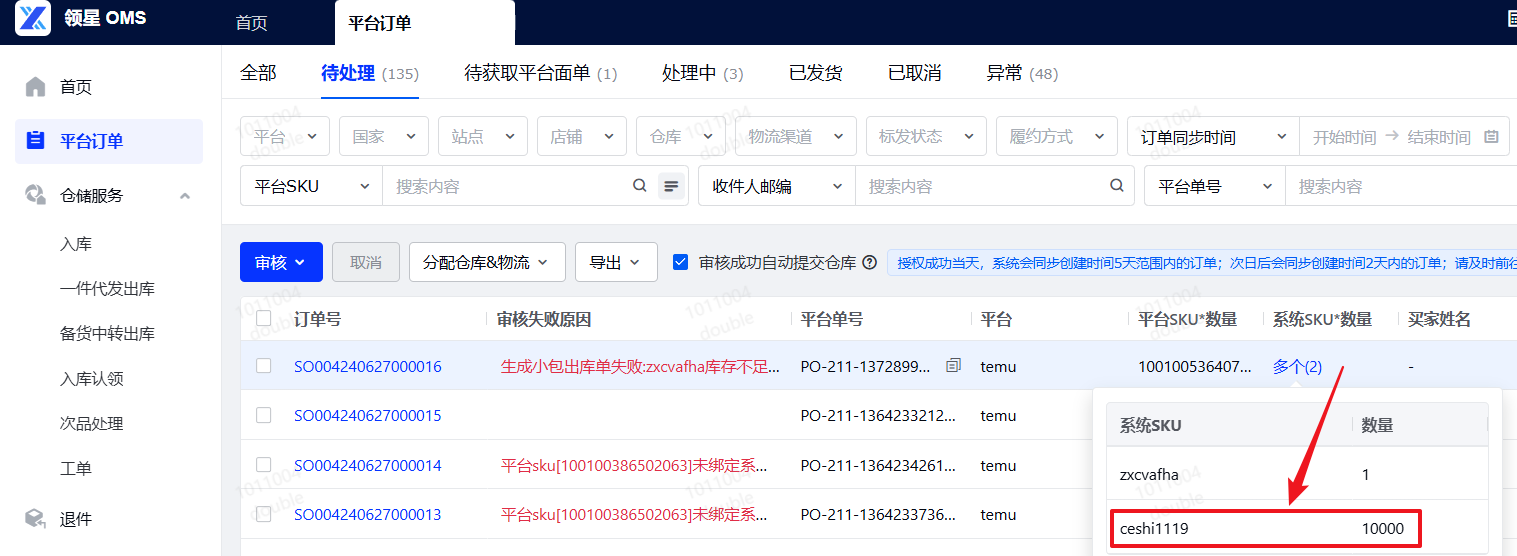The width and height of the screenshot is (1517, 556).
Task: Open order link SO004240627000016
Action: (x=368, y=366)
